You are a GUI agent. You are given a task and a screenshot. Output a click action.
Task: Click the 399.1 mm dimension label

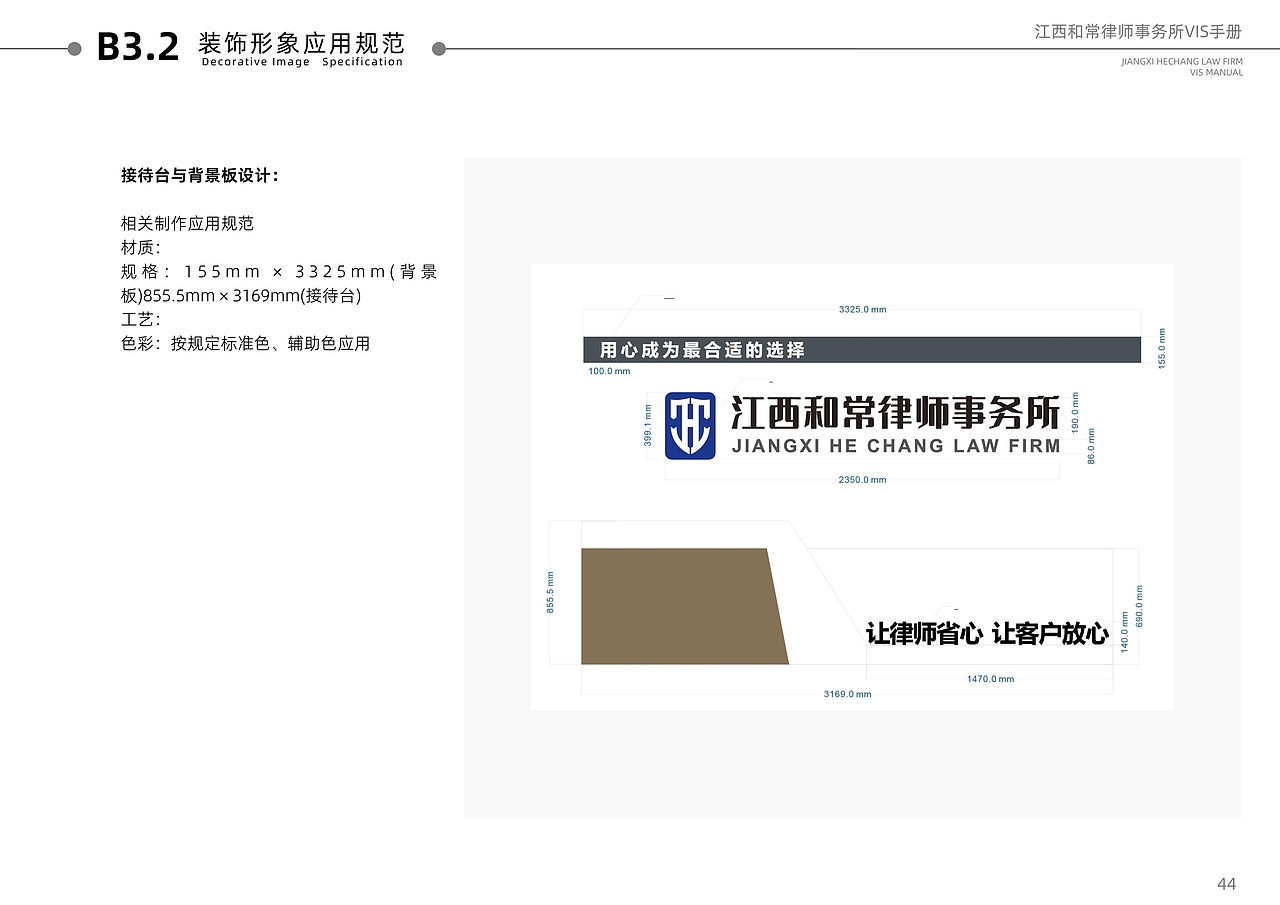(648, 425)
